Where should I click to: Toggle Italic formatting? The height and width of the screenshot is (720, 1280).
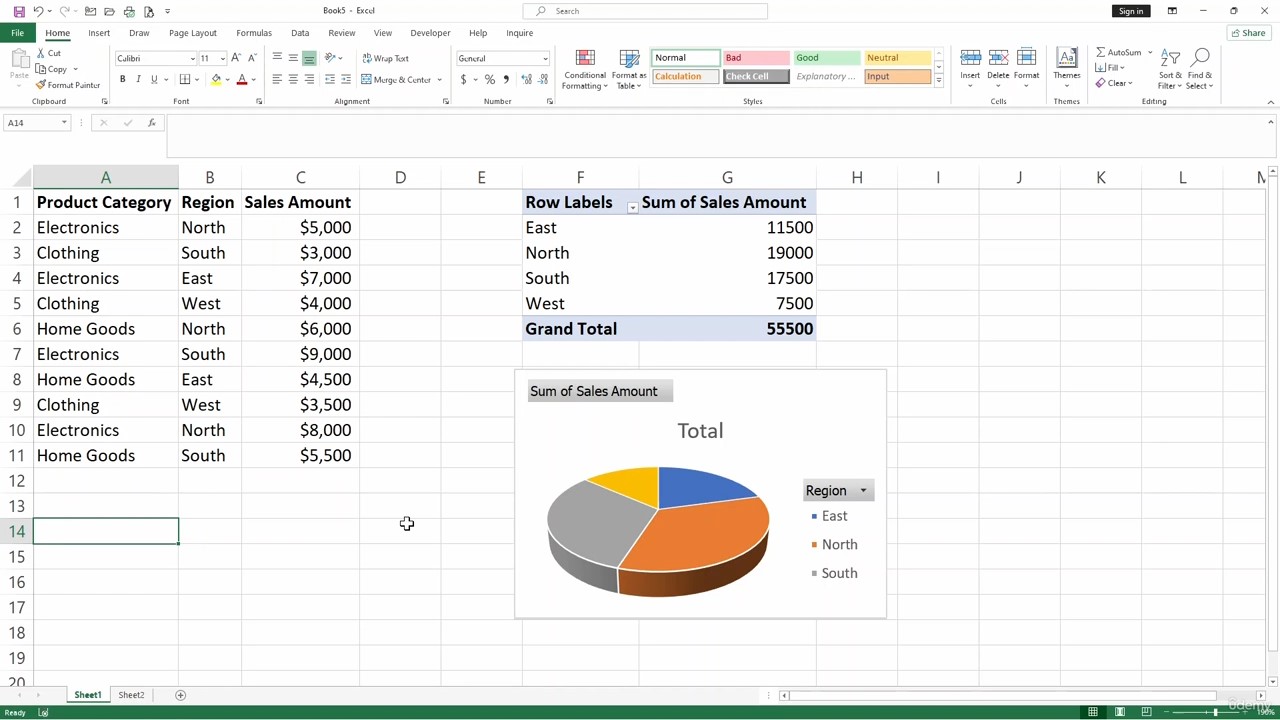point(139,79)
